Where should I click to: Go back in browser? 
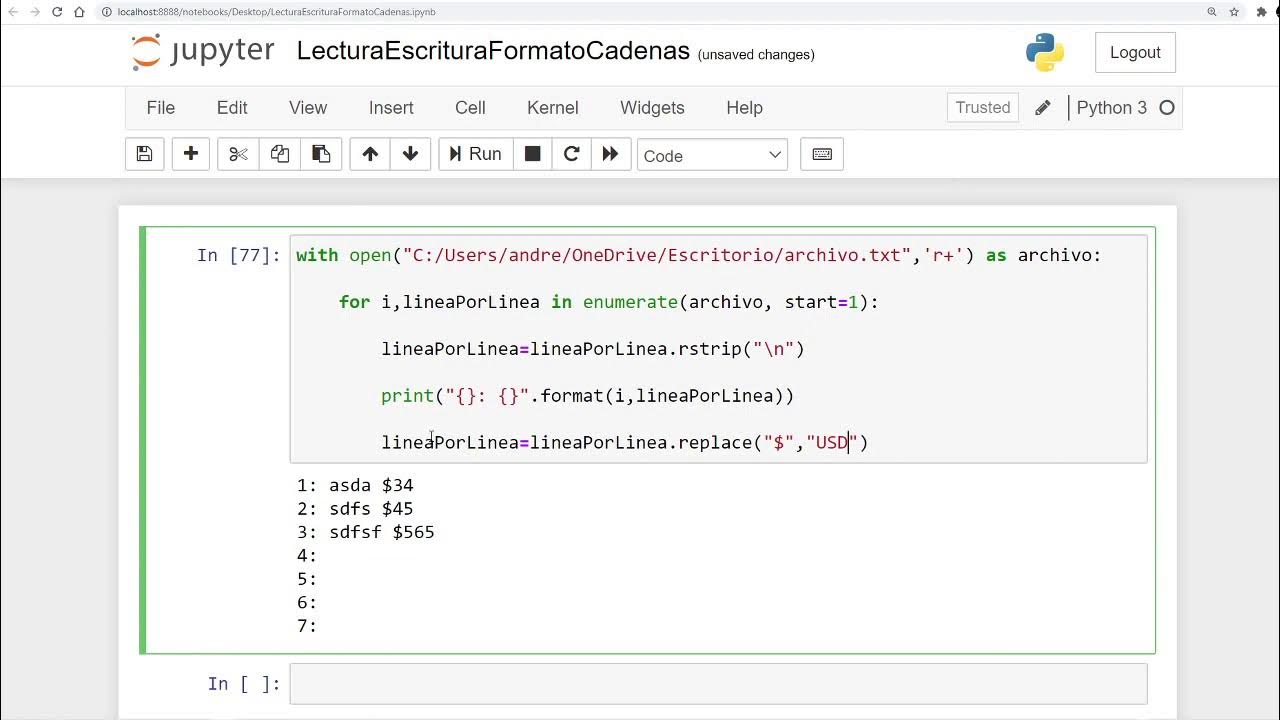pos(11,12)
